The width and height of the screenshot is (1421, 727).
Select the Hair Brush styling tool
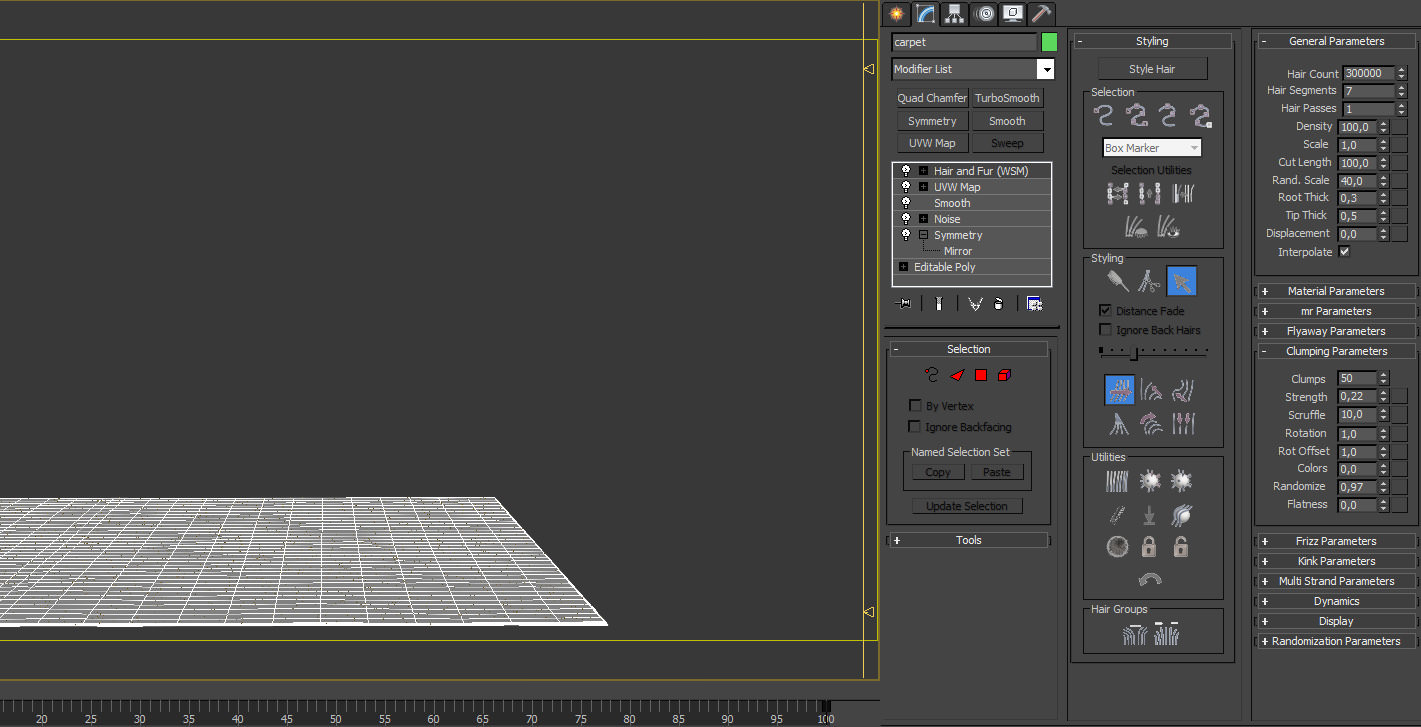tap(1117, 281)
